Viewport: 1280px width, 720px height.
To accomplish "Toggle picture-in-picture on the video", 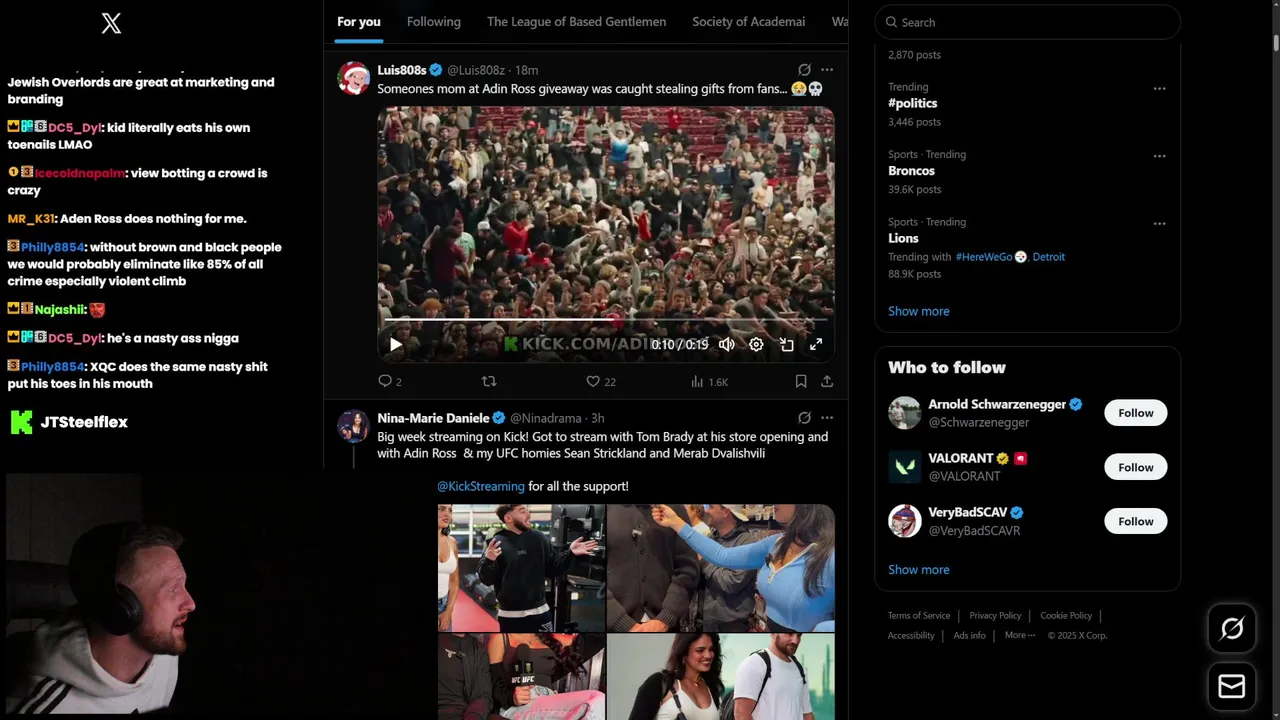I will [x=787, y=344].
